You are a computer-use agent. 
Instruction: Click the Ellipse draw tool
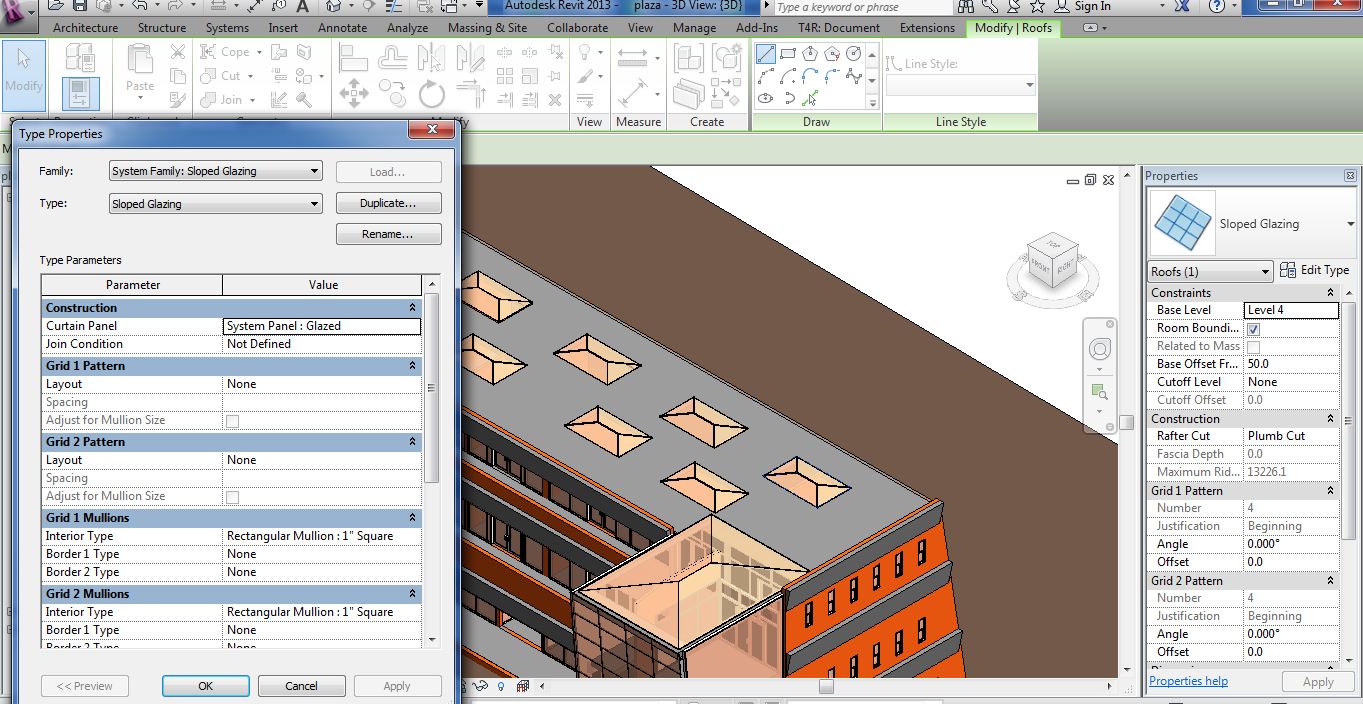(766, 98)
